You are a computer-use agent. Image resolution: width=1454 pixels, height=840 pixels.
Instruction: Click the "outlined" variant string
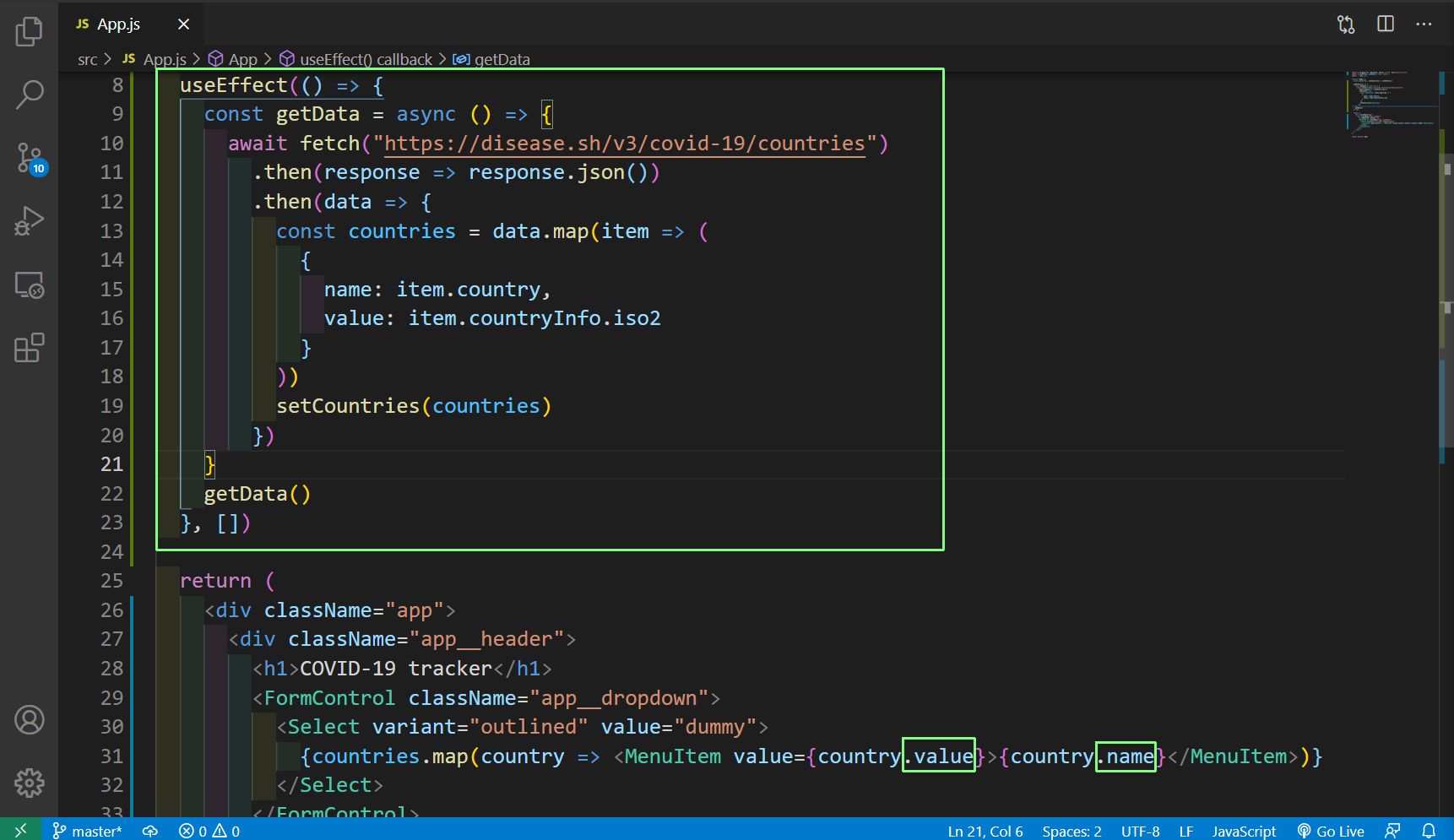[x=529, y=727]
